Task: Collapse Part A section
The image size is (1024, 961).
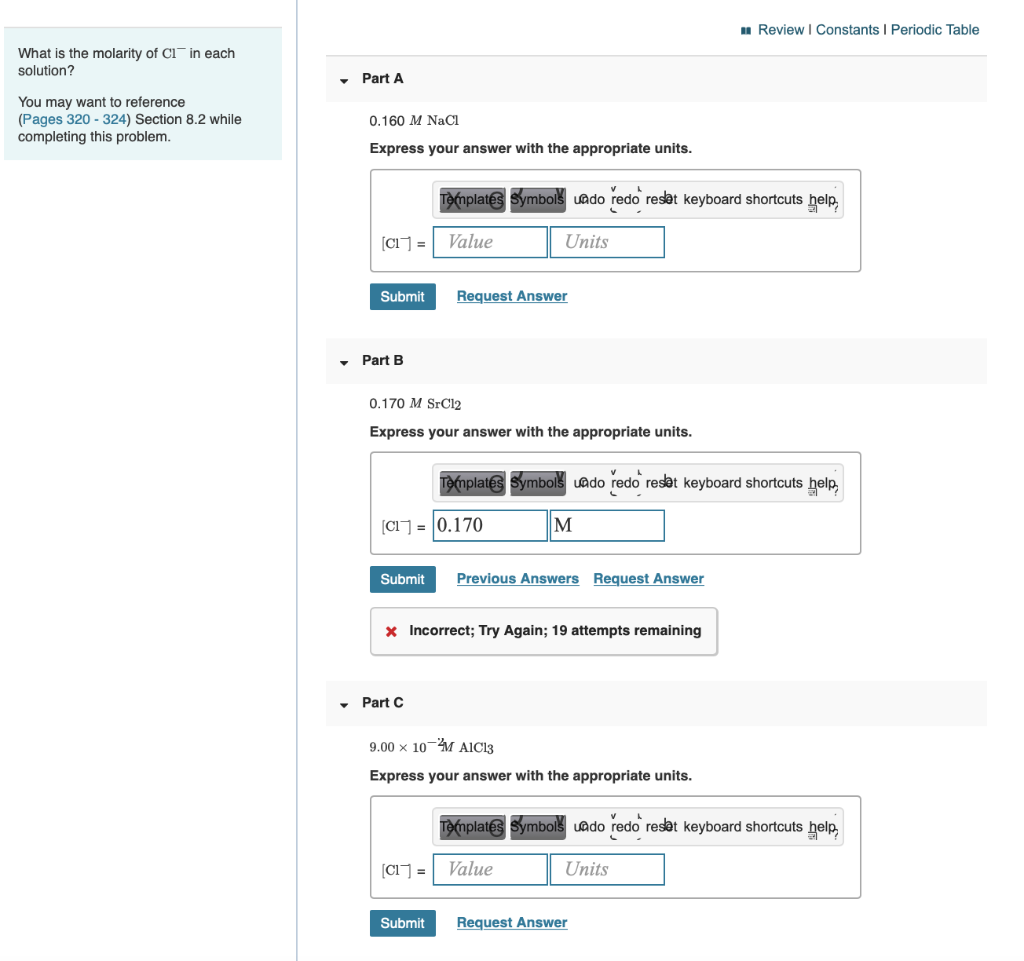Action: (344, 80)
